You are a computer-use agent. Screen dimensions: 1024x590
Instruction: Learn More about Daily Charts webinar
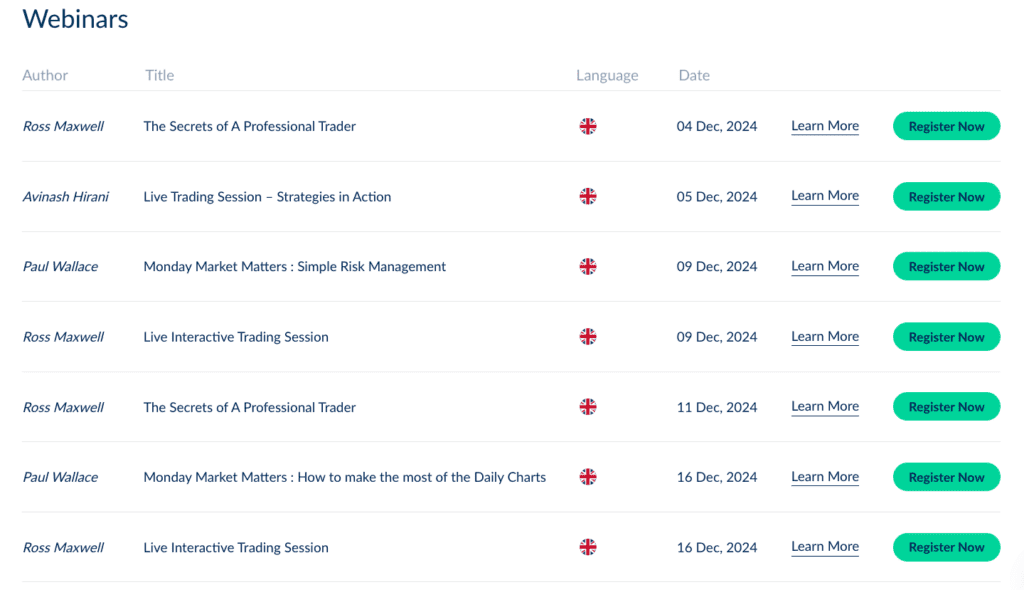coord(825,477)
